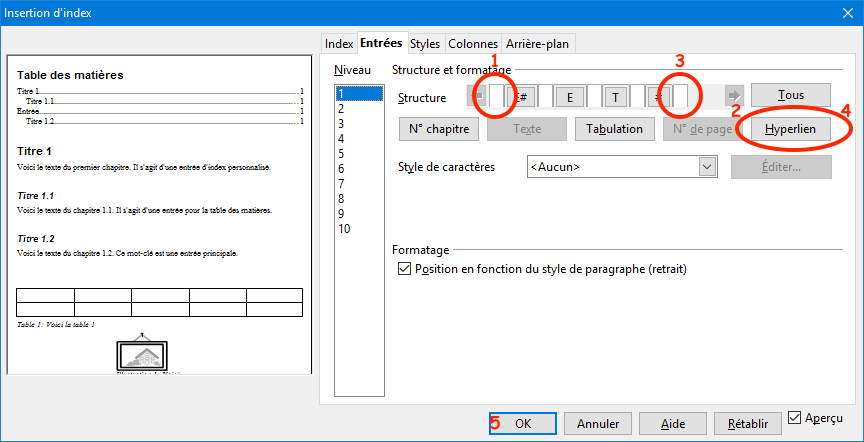Click the N° chapitre button
The height and width of the screenshot is (442, 864).
coord(439,130)
